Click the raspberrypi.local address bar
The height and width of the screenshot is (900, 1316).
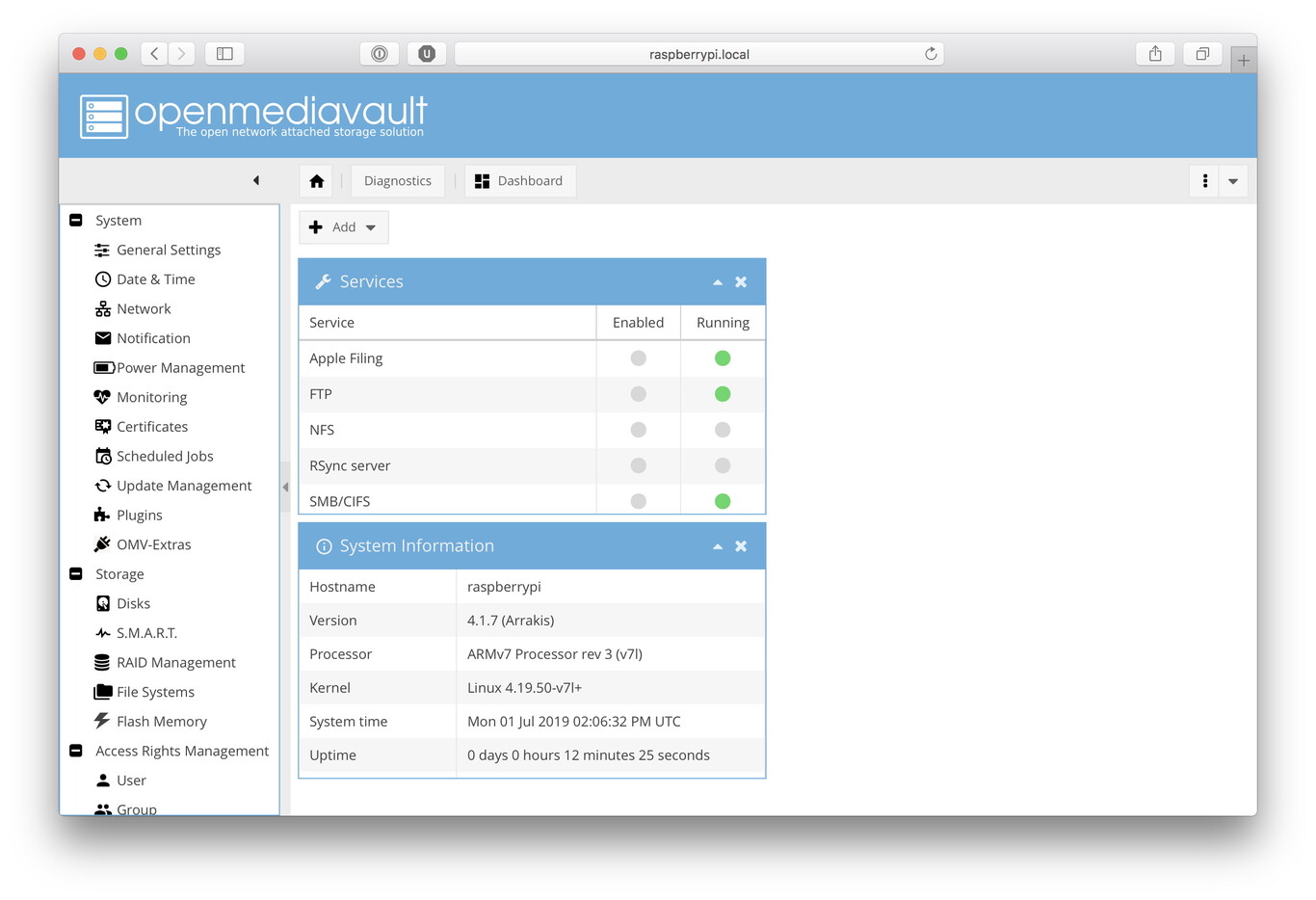(698, 54)
